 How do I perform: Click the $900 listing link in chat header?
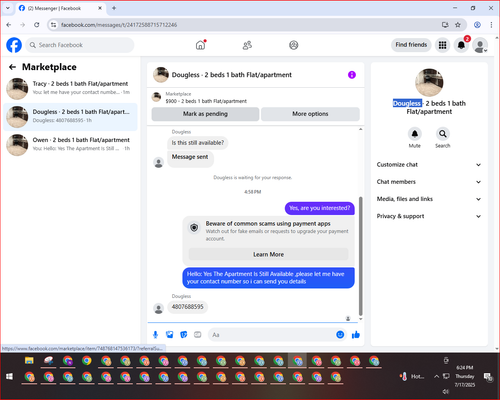[206, 101]
